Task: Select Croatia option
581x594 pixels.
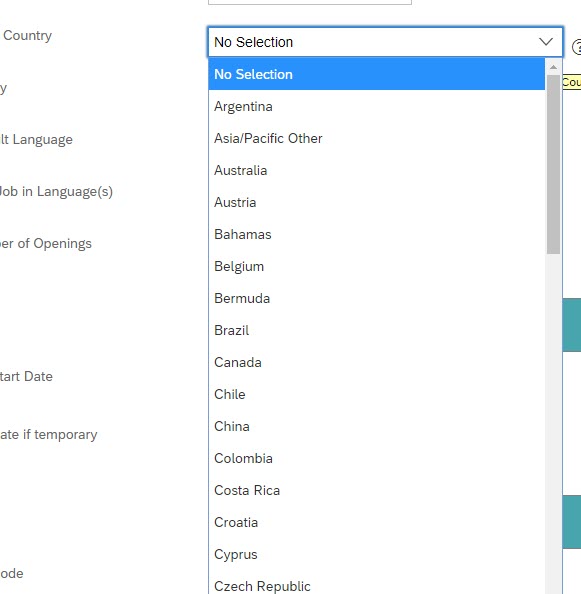Action: (x=376, y=522)
